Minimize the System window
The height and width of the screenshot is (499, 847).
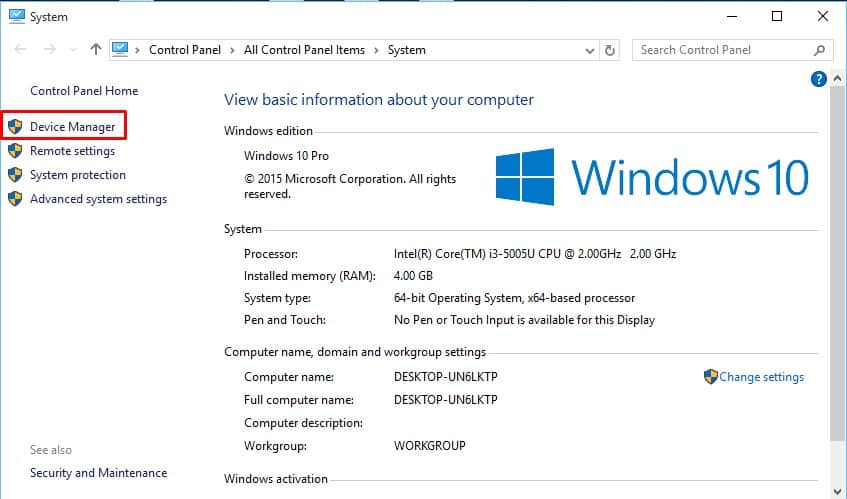pos(732,16)
